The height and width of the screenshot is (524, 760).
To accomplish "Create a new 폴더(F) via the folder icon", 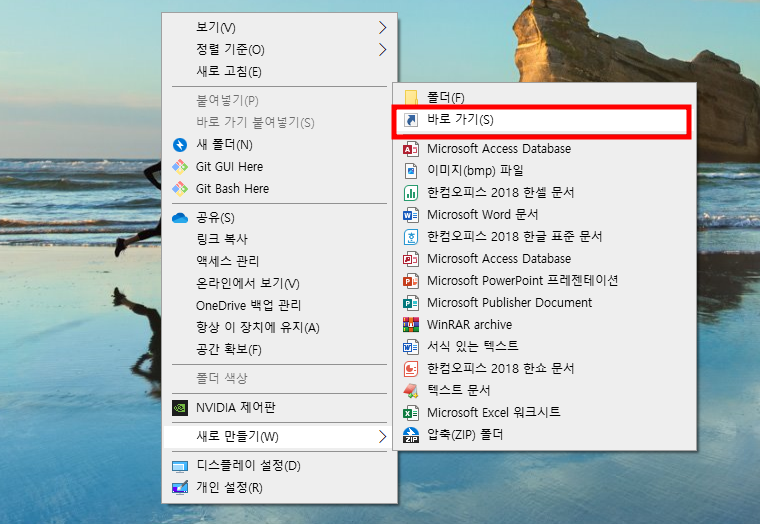I will click(x=411, y=97).
